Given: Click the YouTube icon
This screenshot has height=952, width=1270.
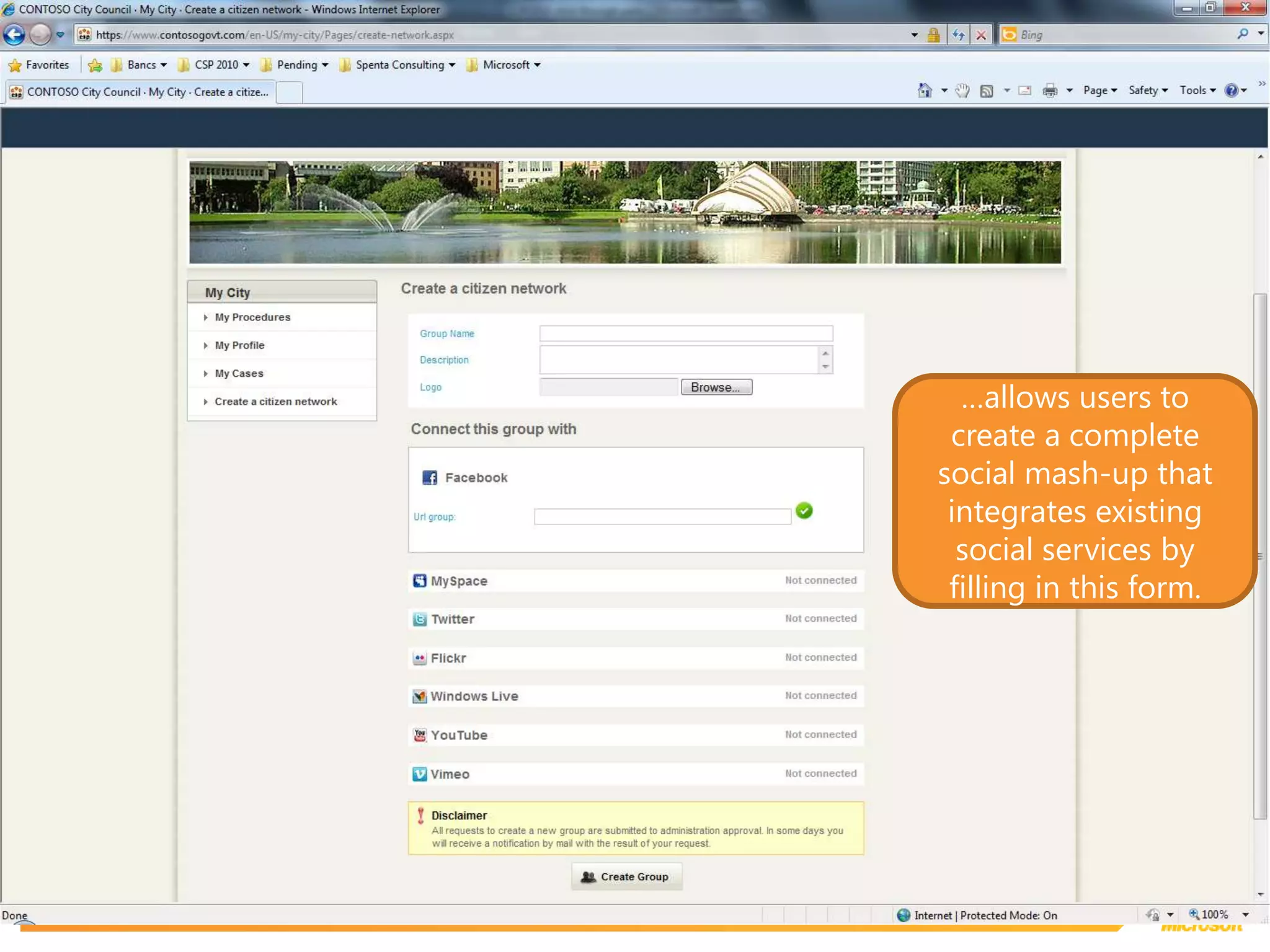Looking at the screenshot, I should tap(420, 735).
